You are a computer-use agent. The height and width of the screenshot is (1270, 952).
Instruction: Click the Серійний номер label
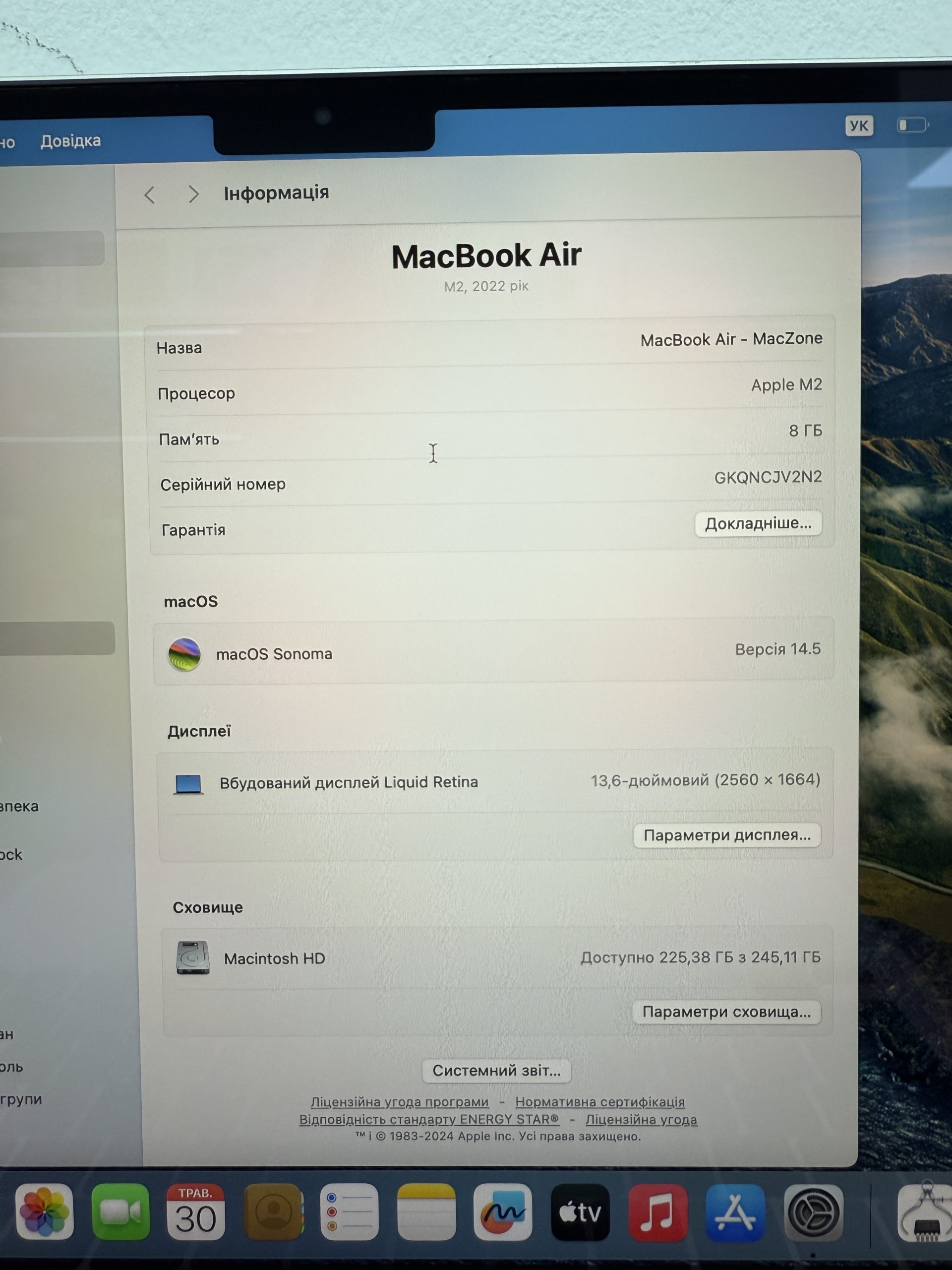pos(223,485)
